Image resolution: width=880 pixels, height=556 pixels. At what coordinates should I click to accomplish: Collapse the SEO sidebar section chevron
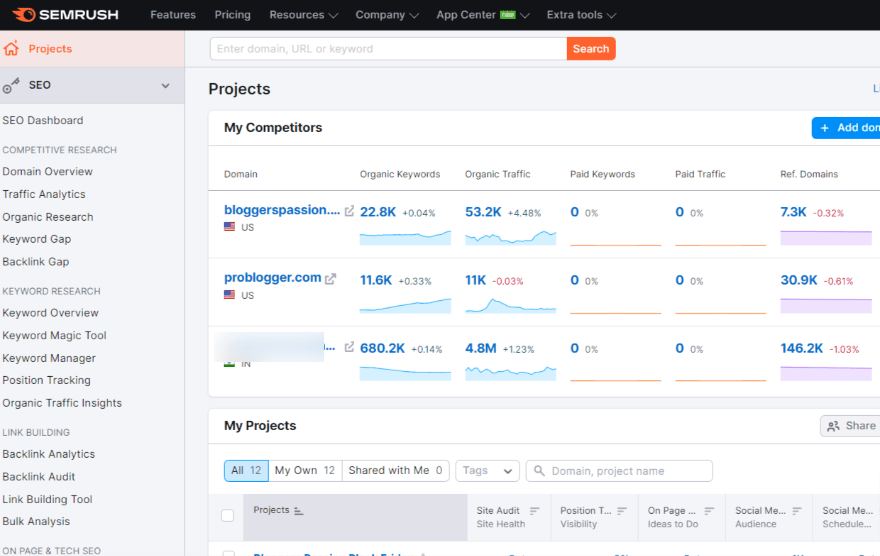click(x=166, y=86)
